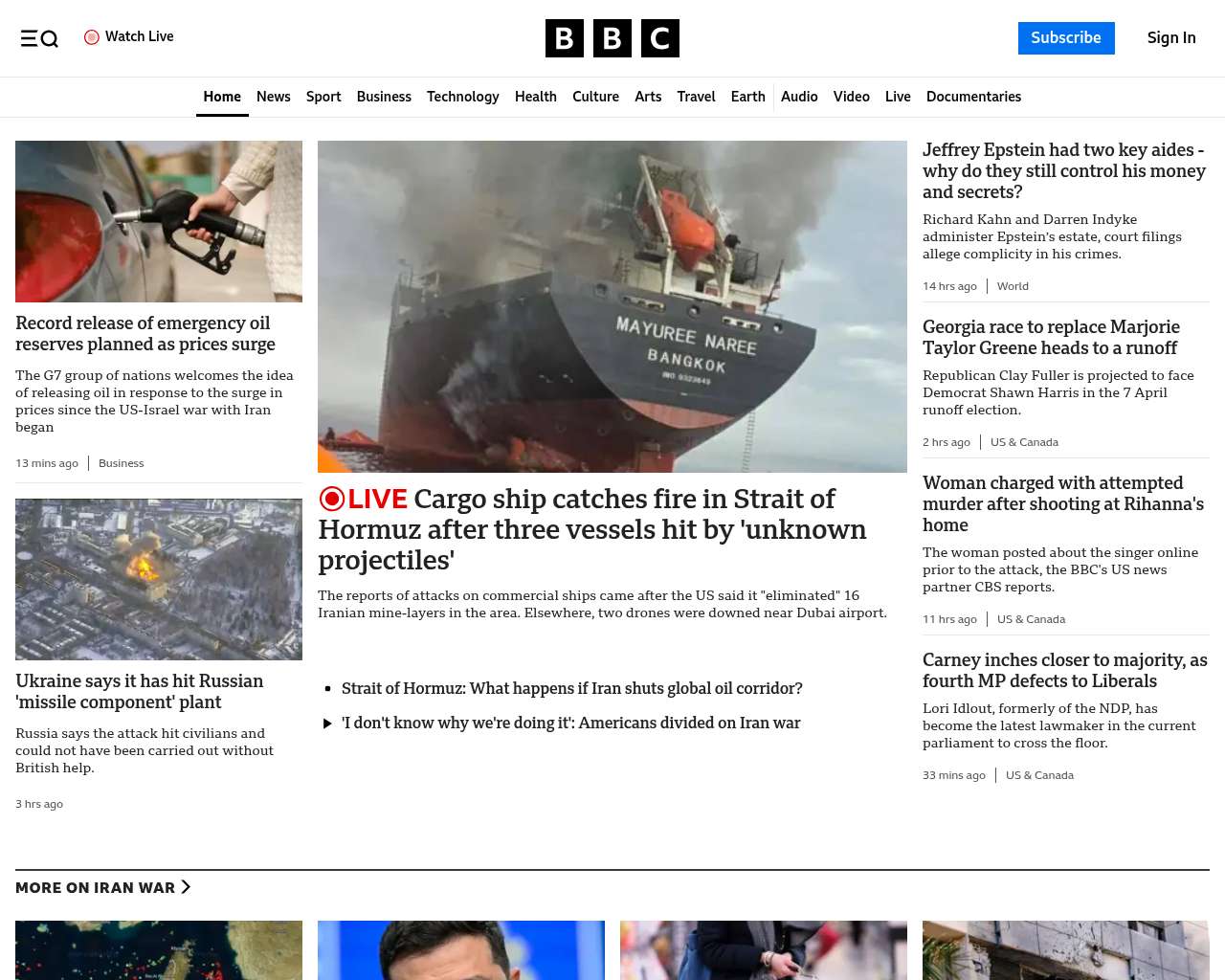Screen dimensions: 1225x980
Task: Click the play triangle beside Americans divided story
Action: point(328,724)
